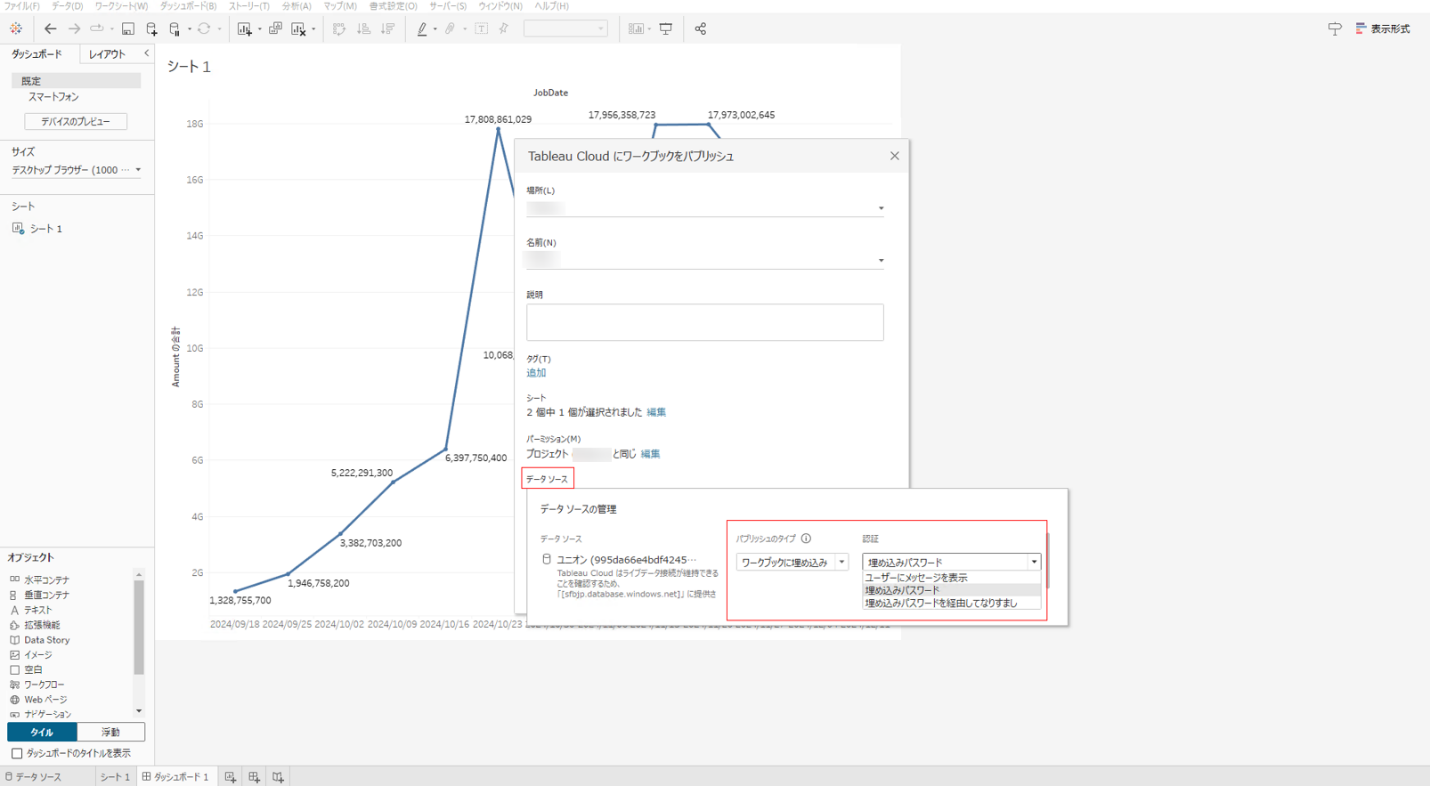Click the save workbook icon
The image size is (1430, 786).
(x=128, y=29)
